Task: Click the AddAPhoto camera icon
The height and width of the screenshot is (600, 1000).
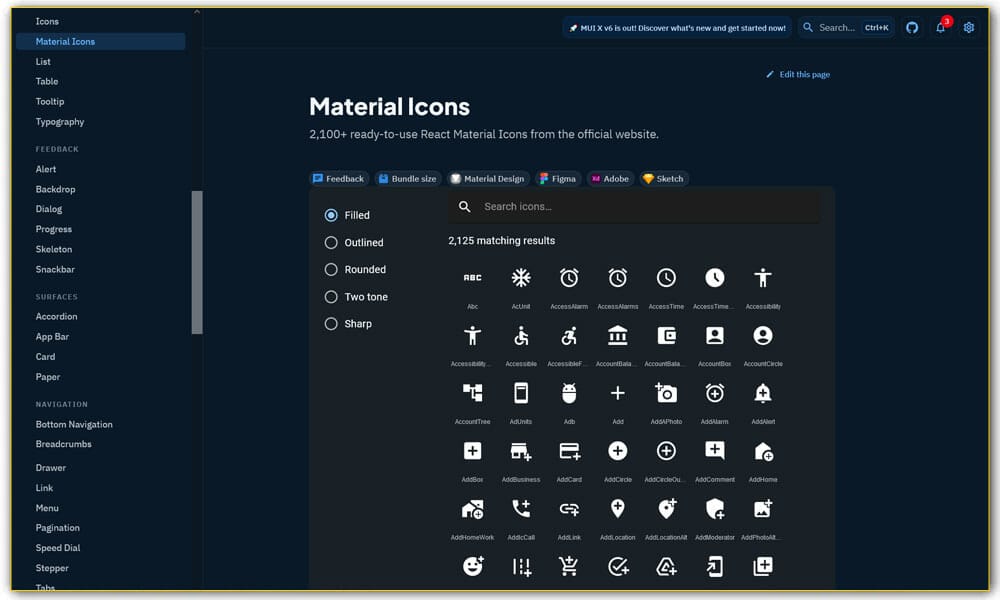Action: (x=666, y=392)
